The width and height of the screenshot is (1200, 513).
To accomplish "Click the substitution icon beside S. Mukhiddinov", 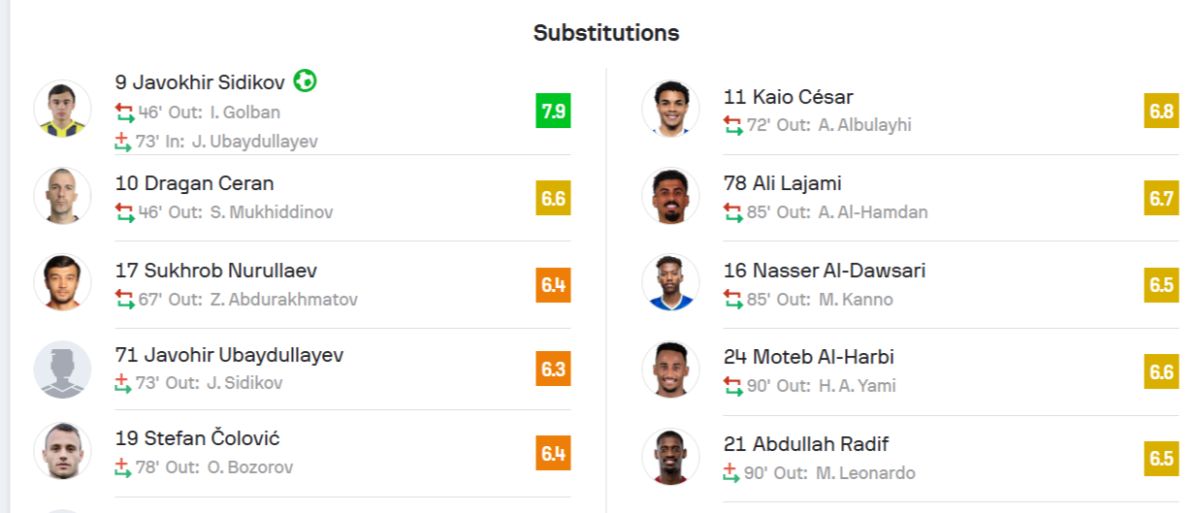I will (x=124, y=212).
